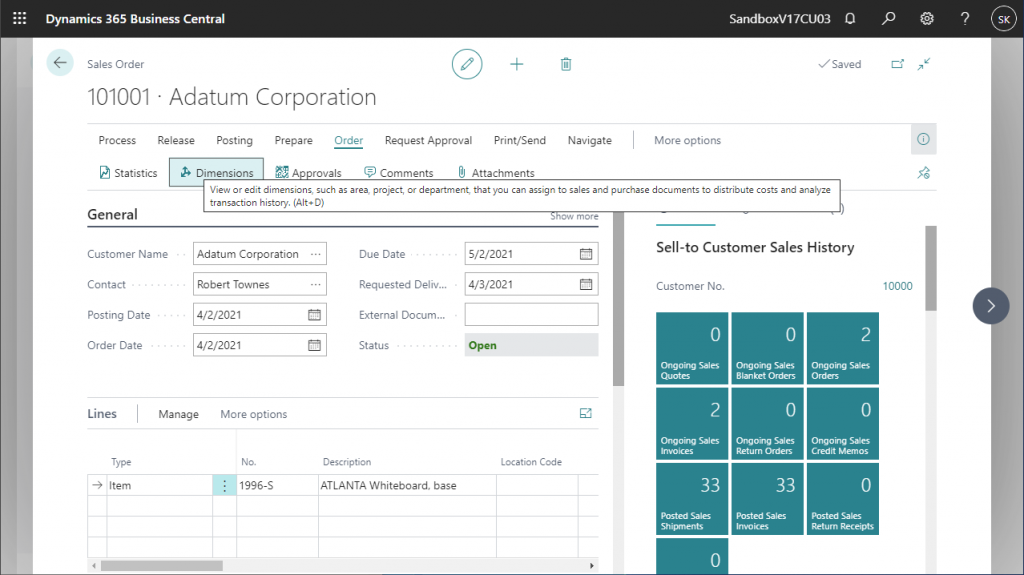Sort by Location Code column header
Viewport: 1024px width, 575px height.
[x=531, y=462]
